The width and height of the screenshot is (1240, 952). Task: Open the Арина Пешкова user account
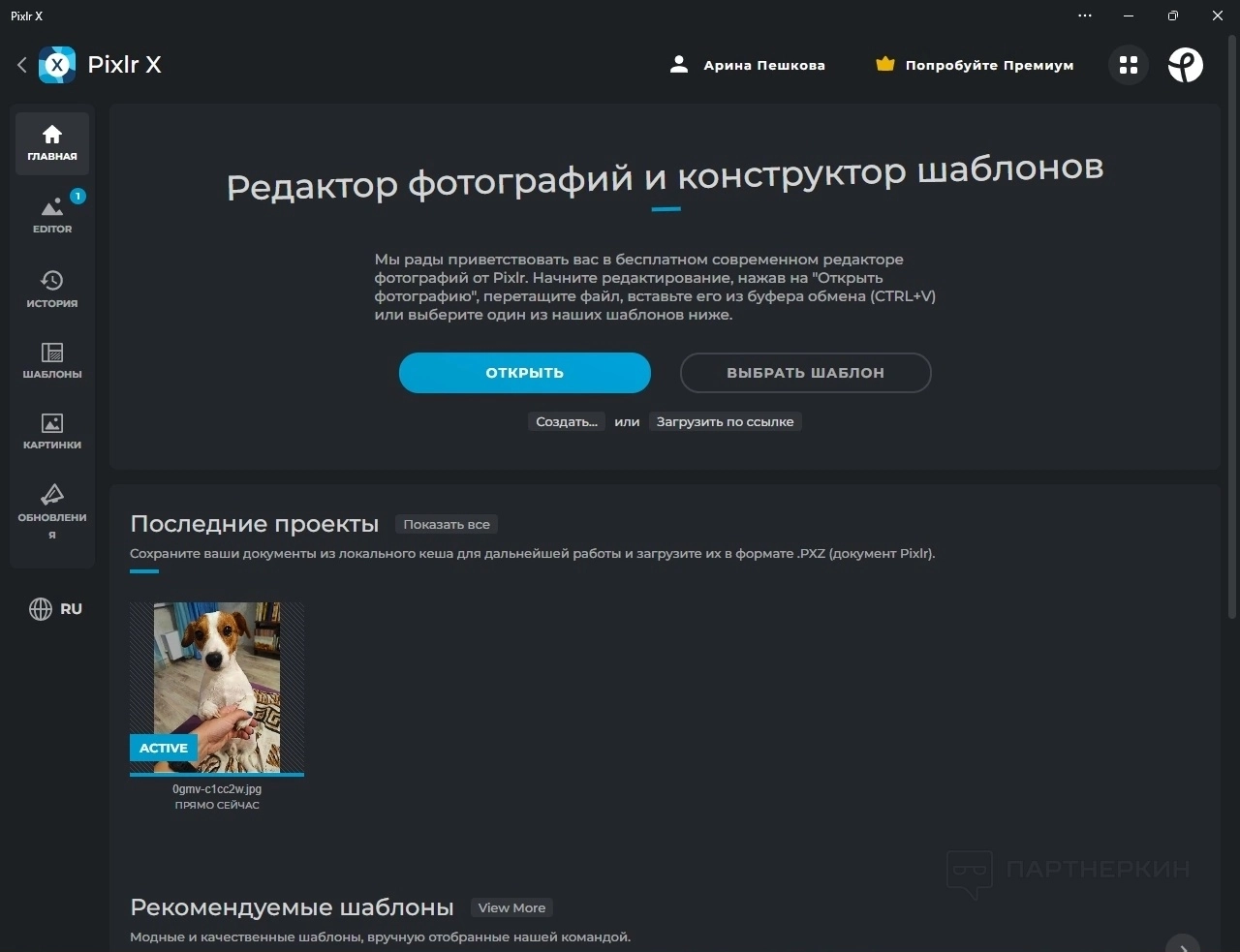click(748, 65)
